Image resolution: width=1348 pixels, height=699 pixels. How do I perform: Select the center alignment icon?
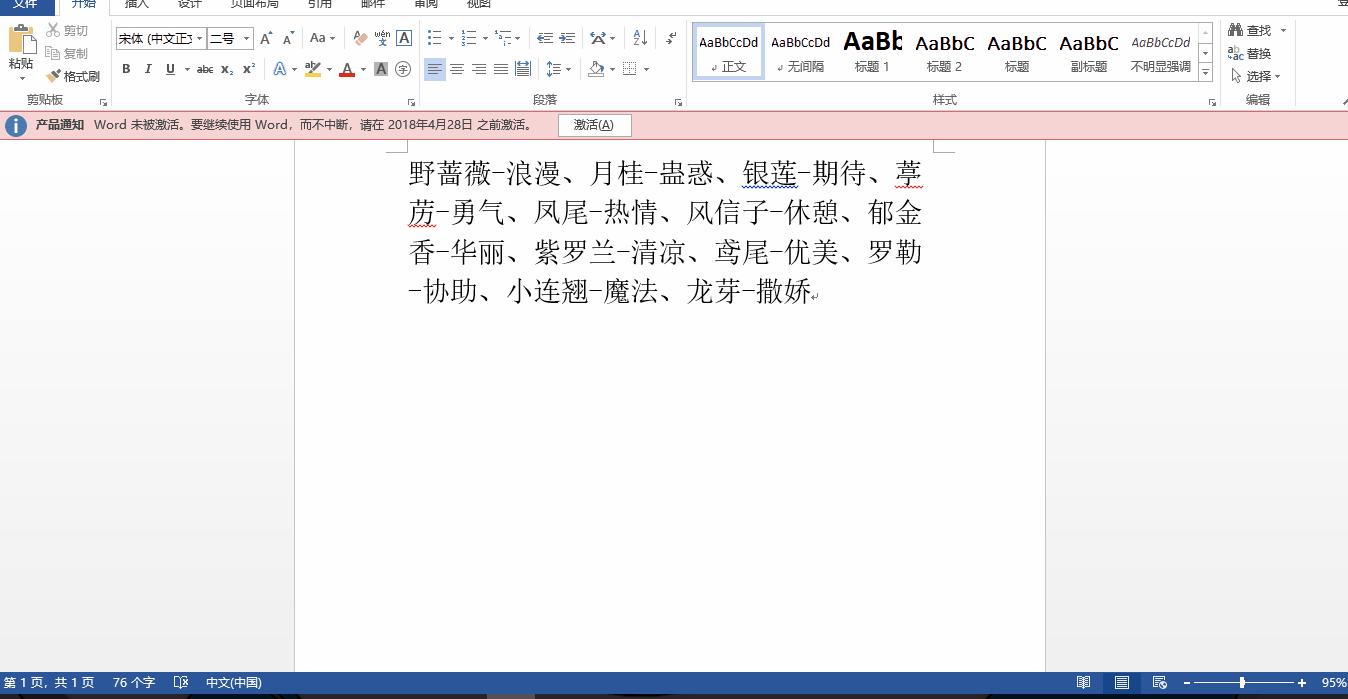point(457,69)
